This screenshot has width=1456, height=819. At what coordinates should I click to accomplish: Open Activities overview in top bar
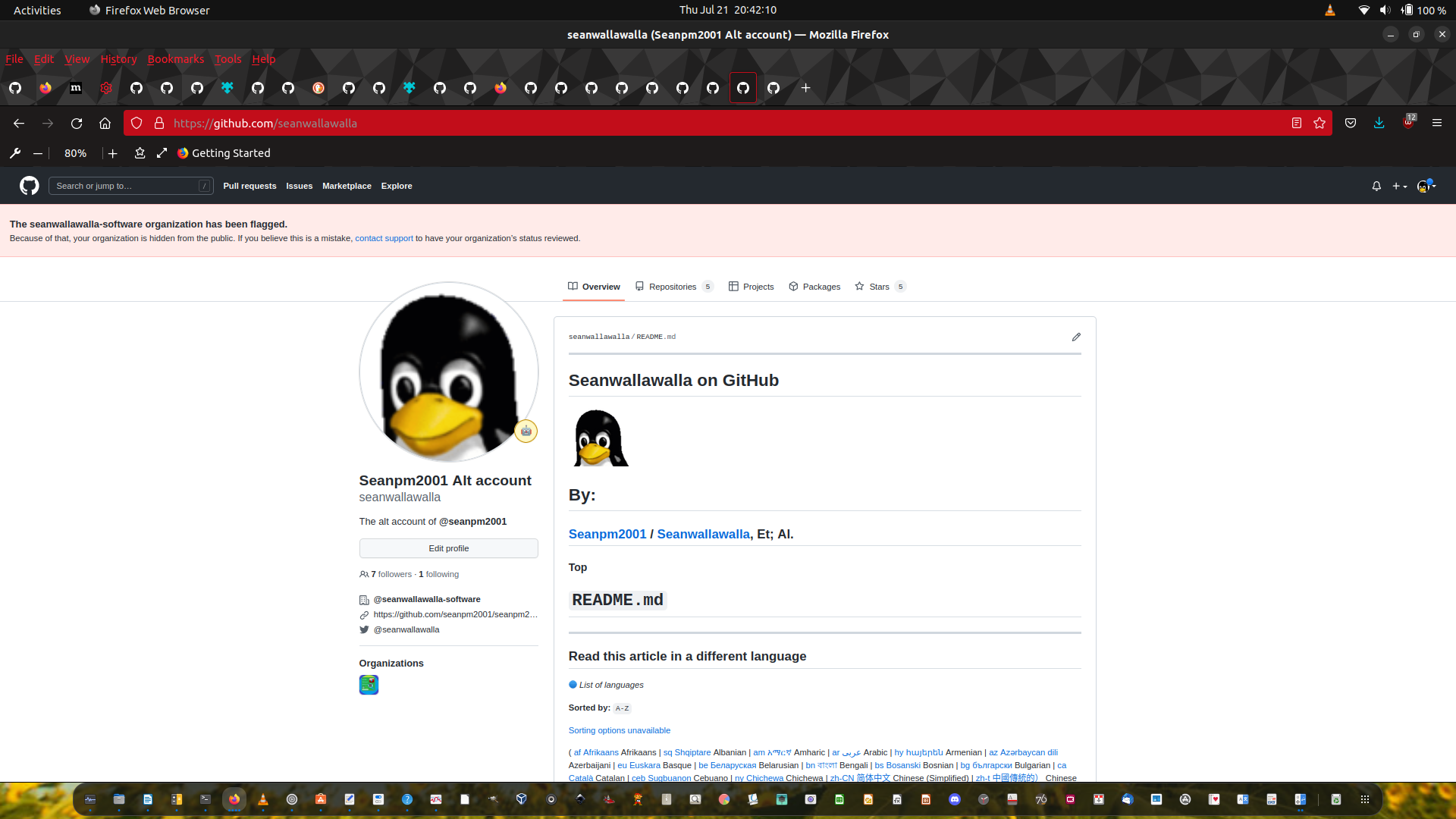tap(37, 10)
